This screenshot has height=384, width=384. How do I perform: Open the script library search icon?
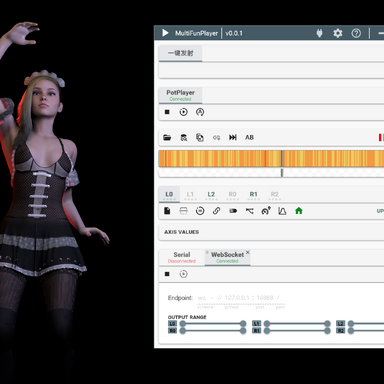pos(184,137)
